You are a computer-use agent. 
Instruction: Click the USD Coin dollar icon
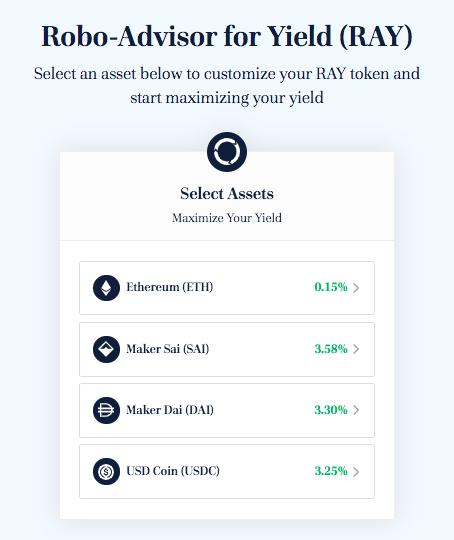[106, 471]
